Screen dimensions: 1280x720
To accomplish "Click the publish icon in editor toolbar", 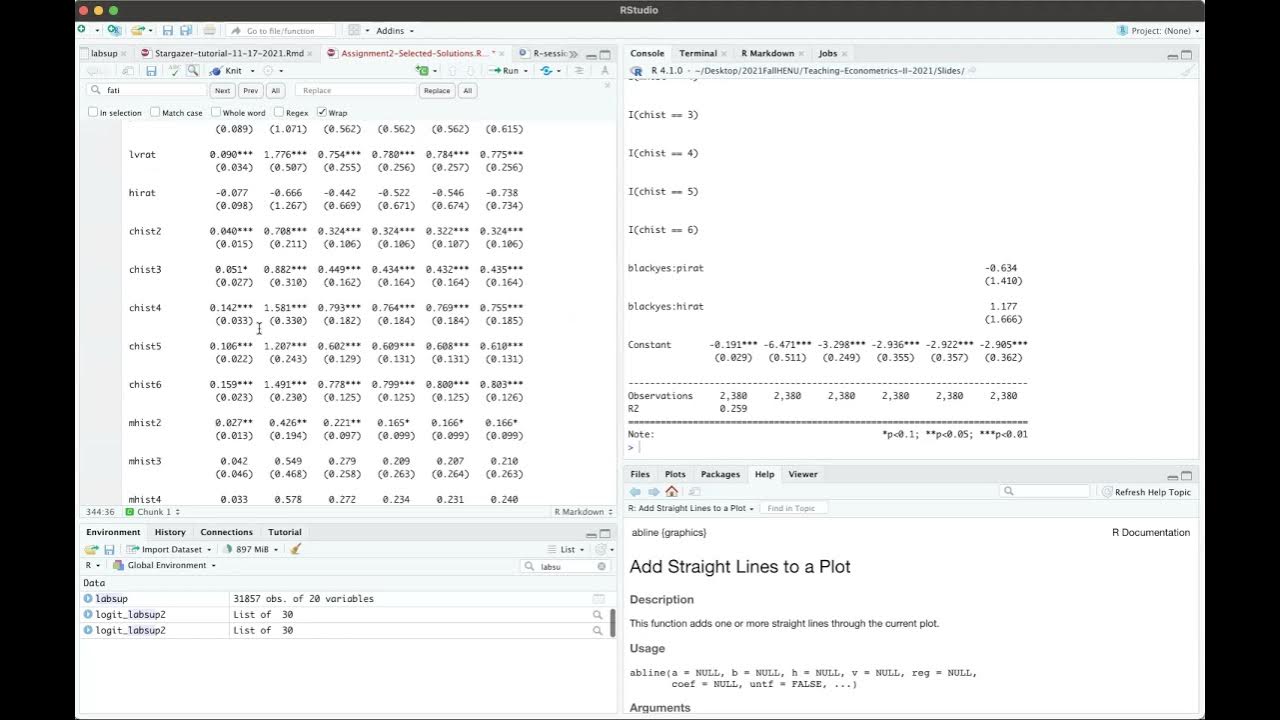I will pyautogui.click(x=546, y=71).
